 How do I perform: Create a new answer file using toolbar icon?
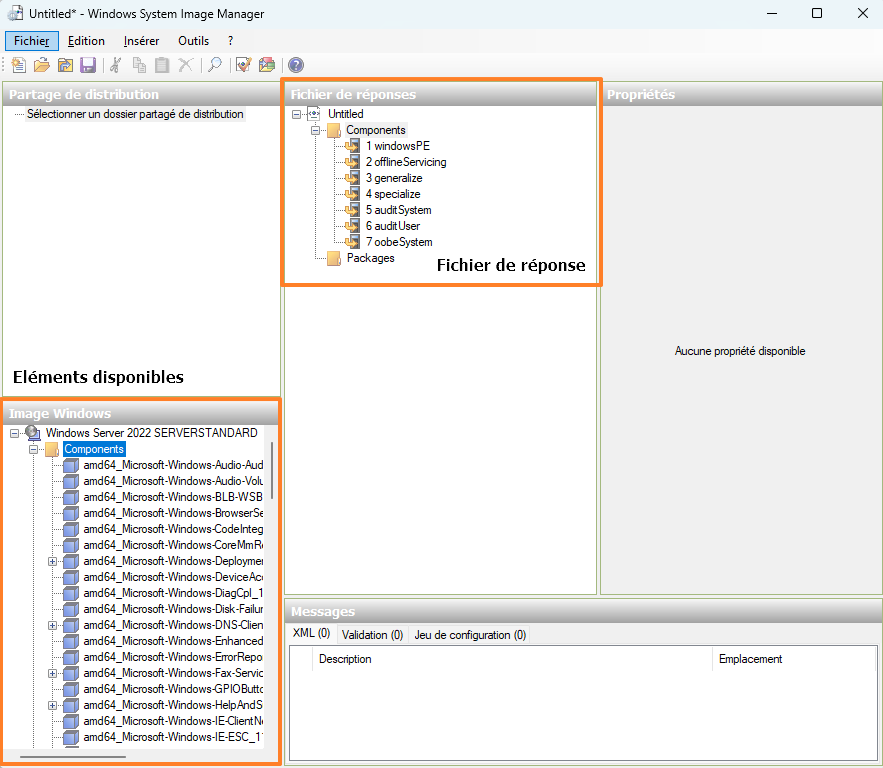18,64
